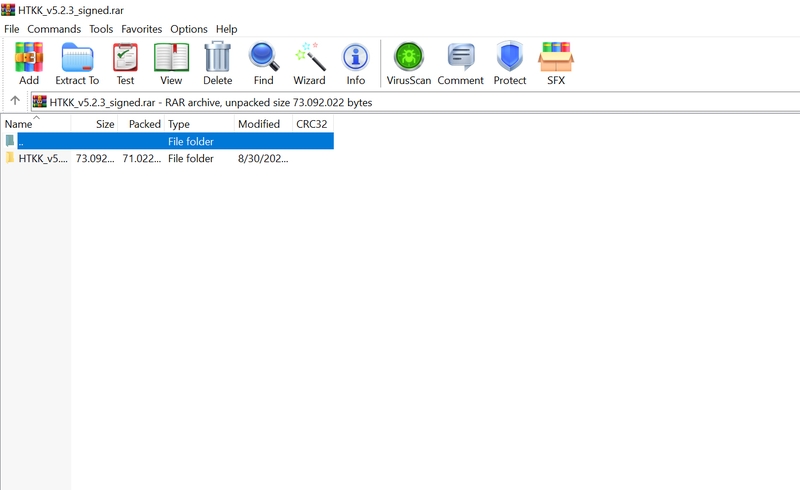Click the 71.022... packed value
This screenshot has height=490, width=800.
(x=141, y=158)
